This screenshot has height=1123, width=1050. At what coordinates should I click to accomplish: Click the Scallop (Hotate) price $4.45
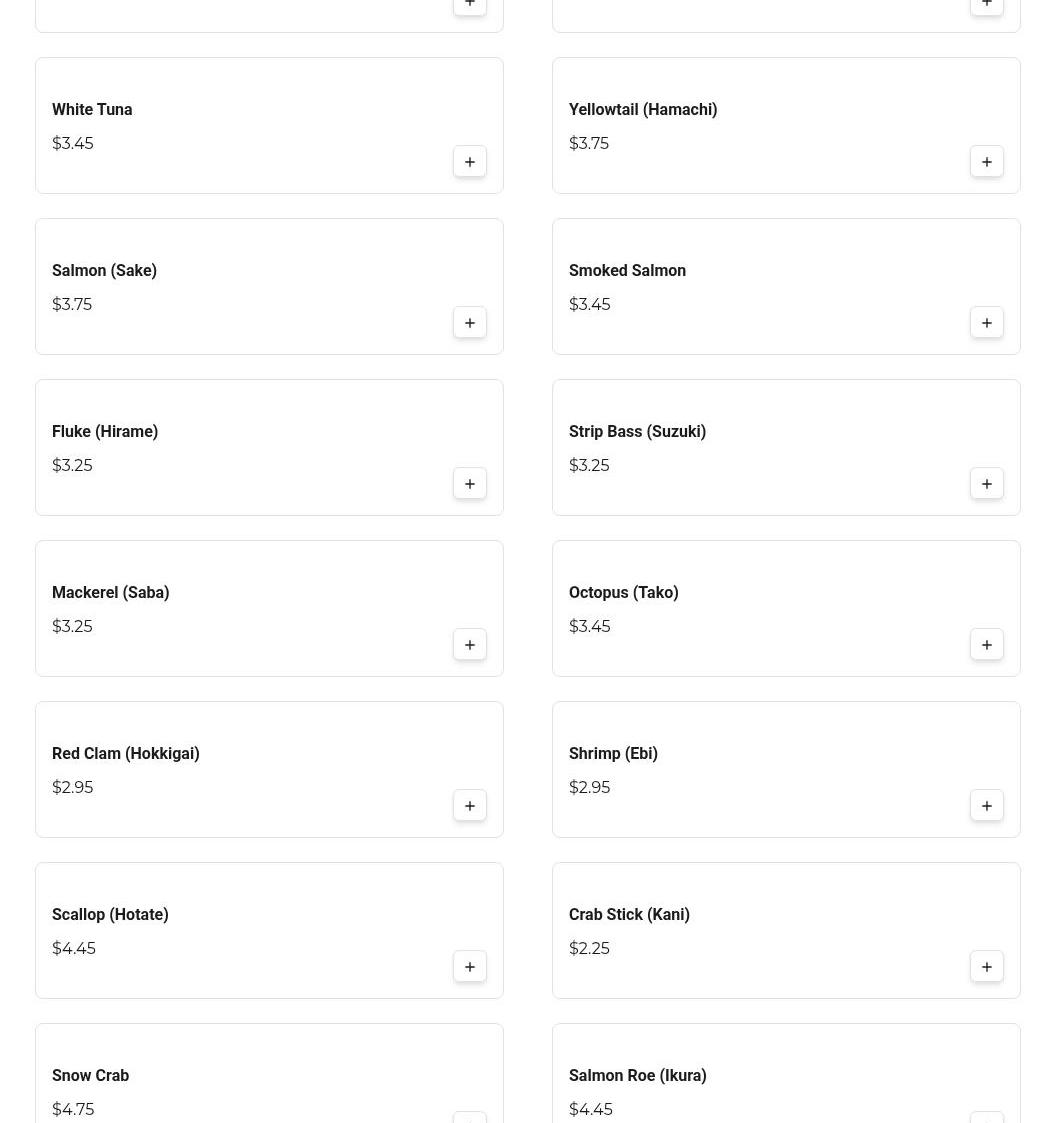click(x=74, y=949)
